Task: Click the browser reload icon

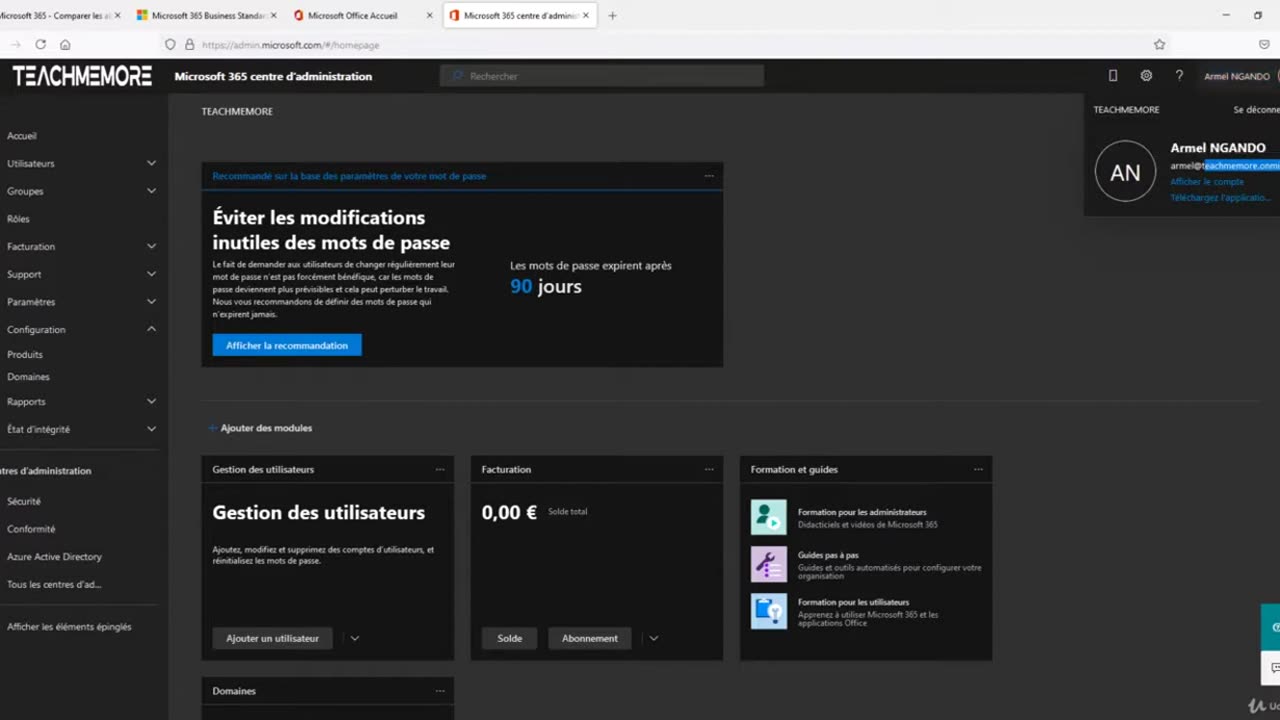Action: coord(41,44)
